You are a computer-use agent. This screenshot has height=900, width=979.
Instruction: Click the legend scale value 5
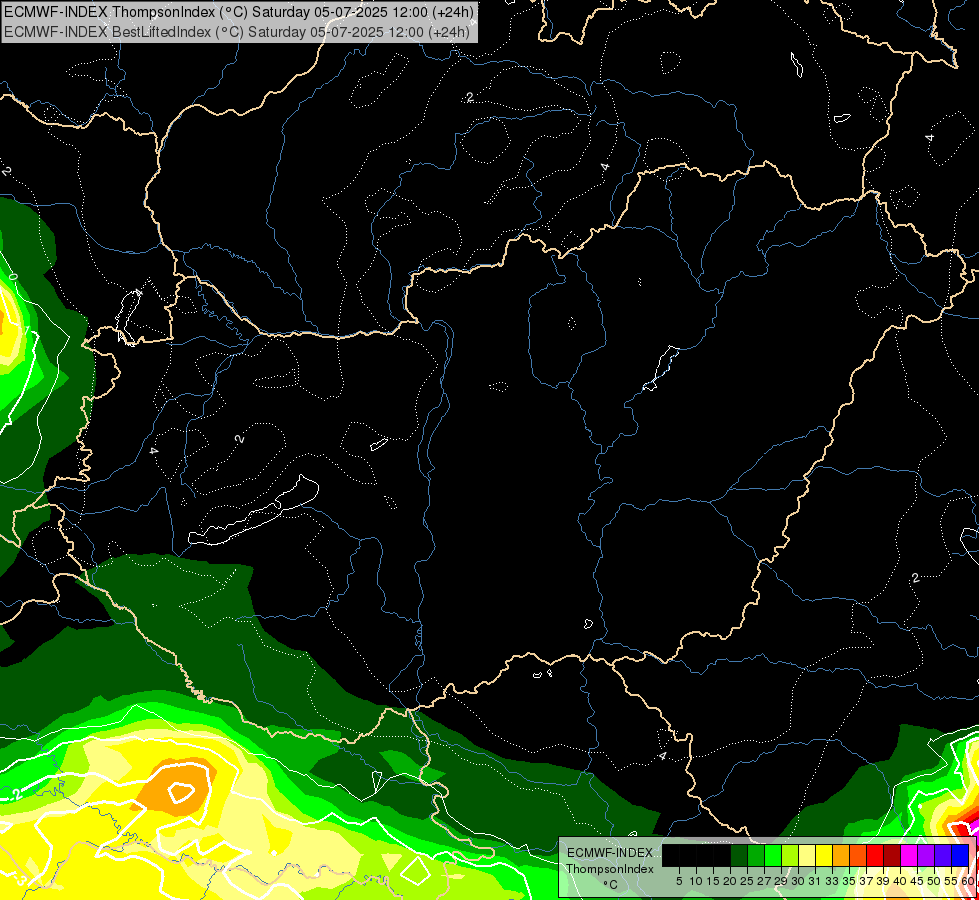(x=679, y=881)
